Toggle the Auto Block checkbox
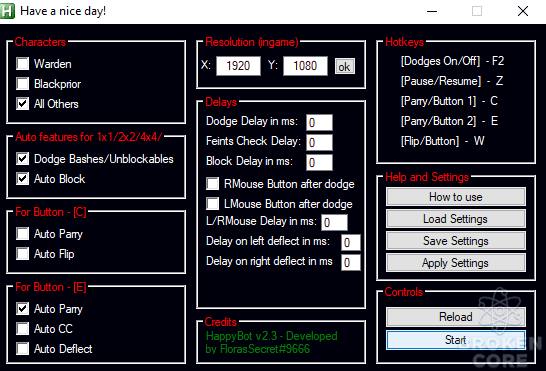 23,179
